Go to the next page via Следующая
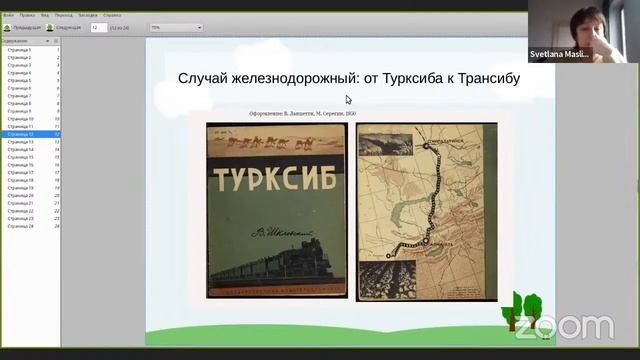Screen dimensions: 640x360 [x=64, y=28]
